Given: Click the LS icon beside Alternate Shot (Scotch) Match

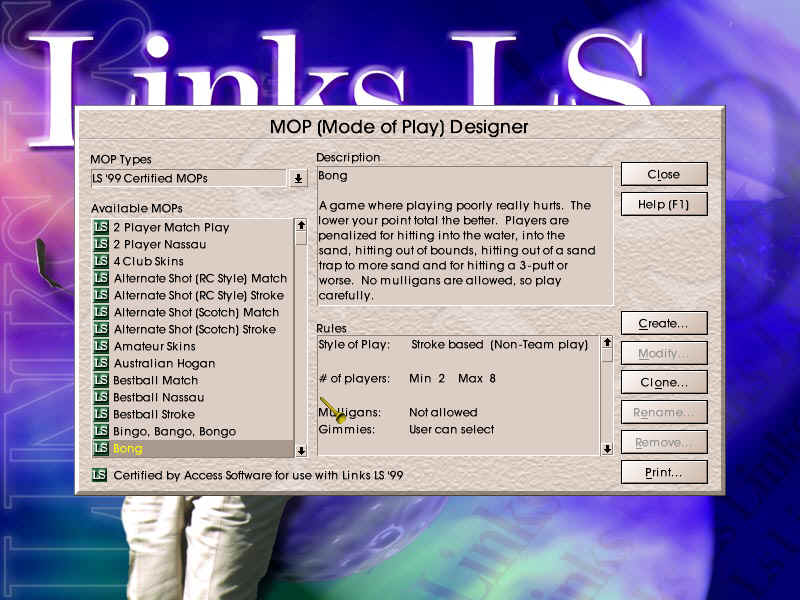Looking at the screenshot, I should tap(101, 312).
